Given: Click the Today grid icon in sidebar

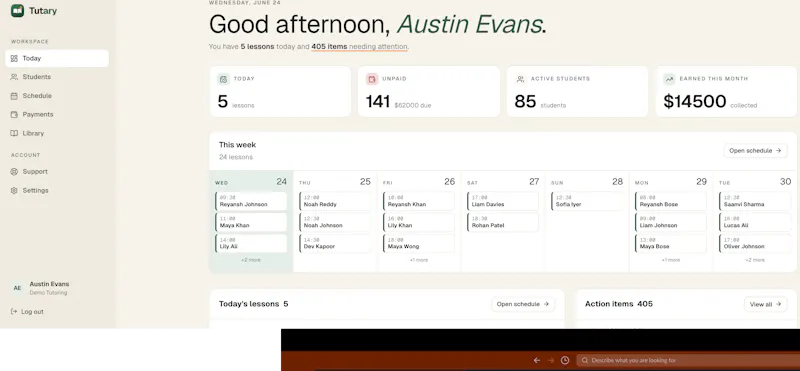Looking at the screenshot, I should click(x=14, y=58).
